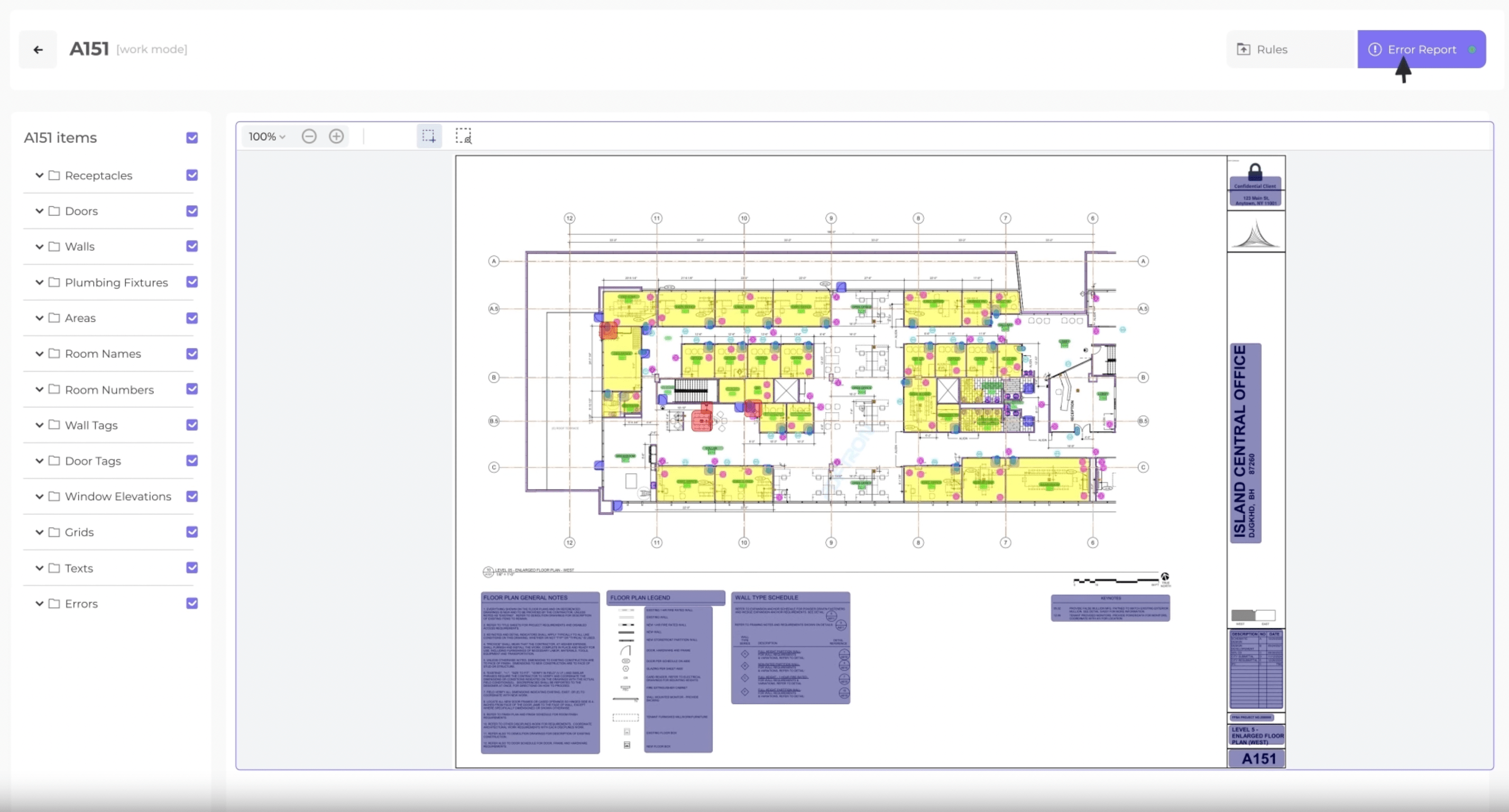
Task: Select the area selection tool
Action: (429, 136)
